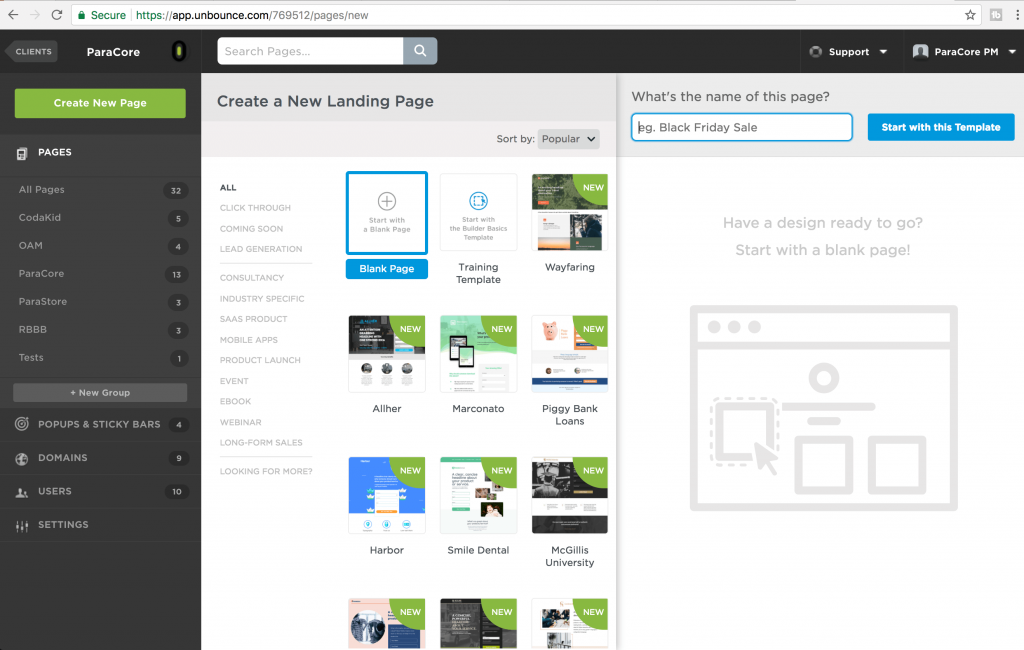Viewport: 1024px width, 650px height.
Task: Click the secure padlock icon in address bar
Action: [x=82, y=14]
